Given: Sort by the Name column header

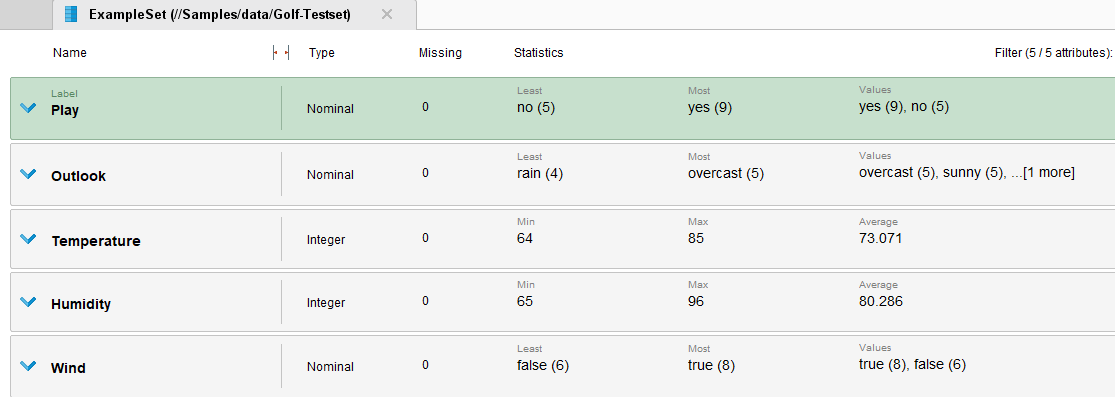Looking at the screenshot, I should (70, 53).
